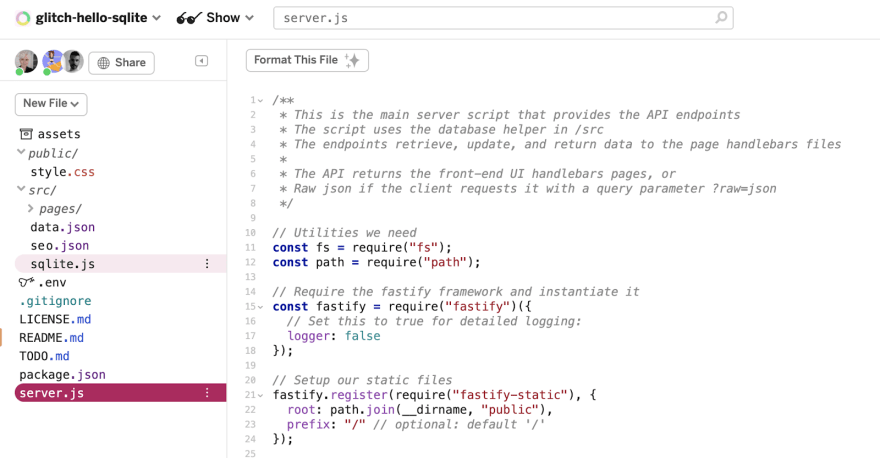The width and height of the screenshot is (880, 458).
Task: Click Format This File button
Action: coord(307,60)
